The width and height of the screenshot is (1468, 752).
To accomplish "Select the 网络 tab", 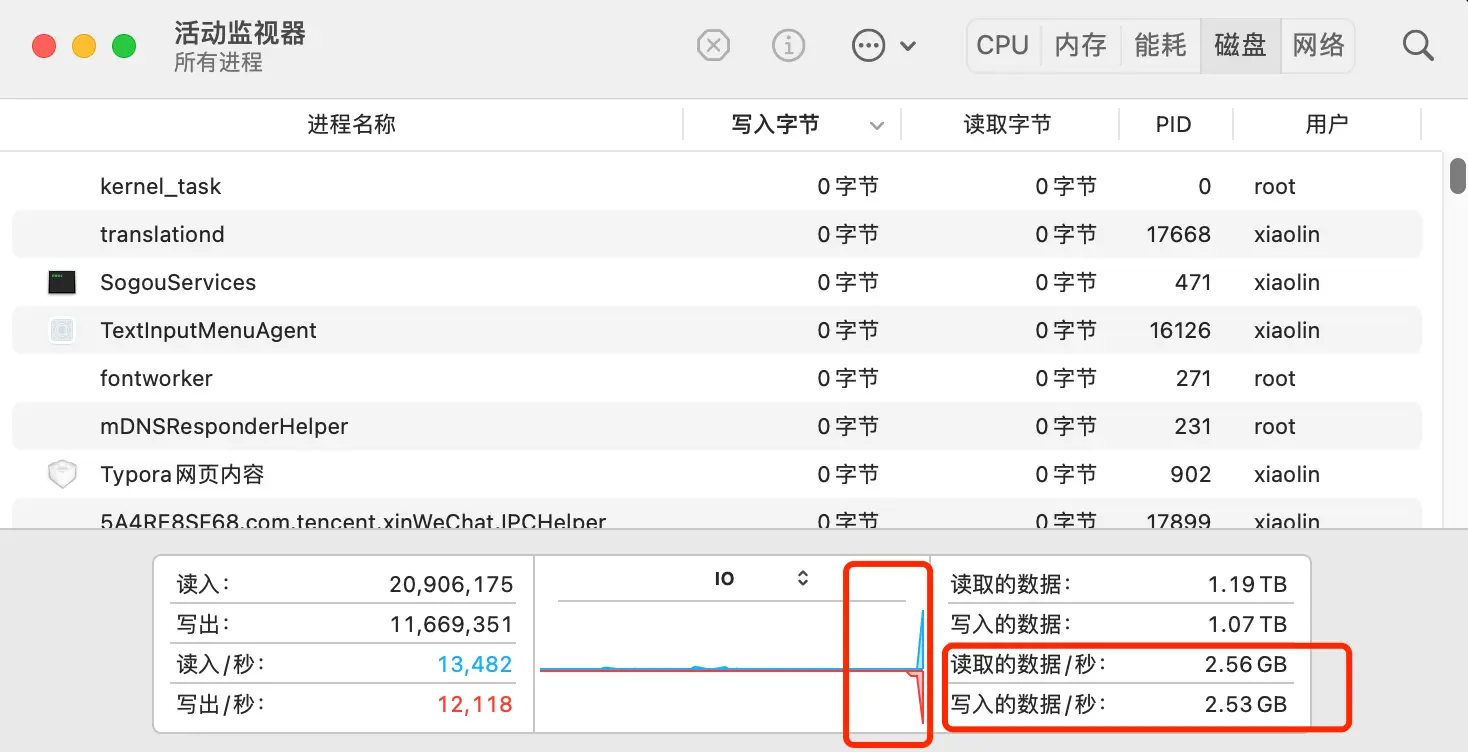I will pyautogui.click(x=1318, y=46).
